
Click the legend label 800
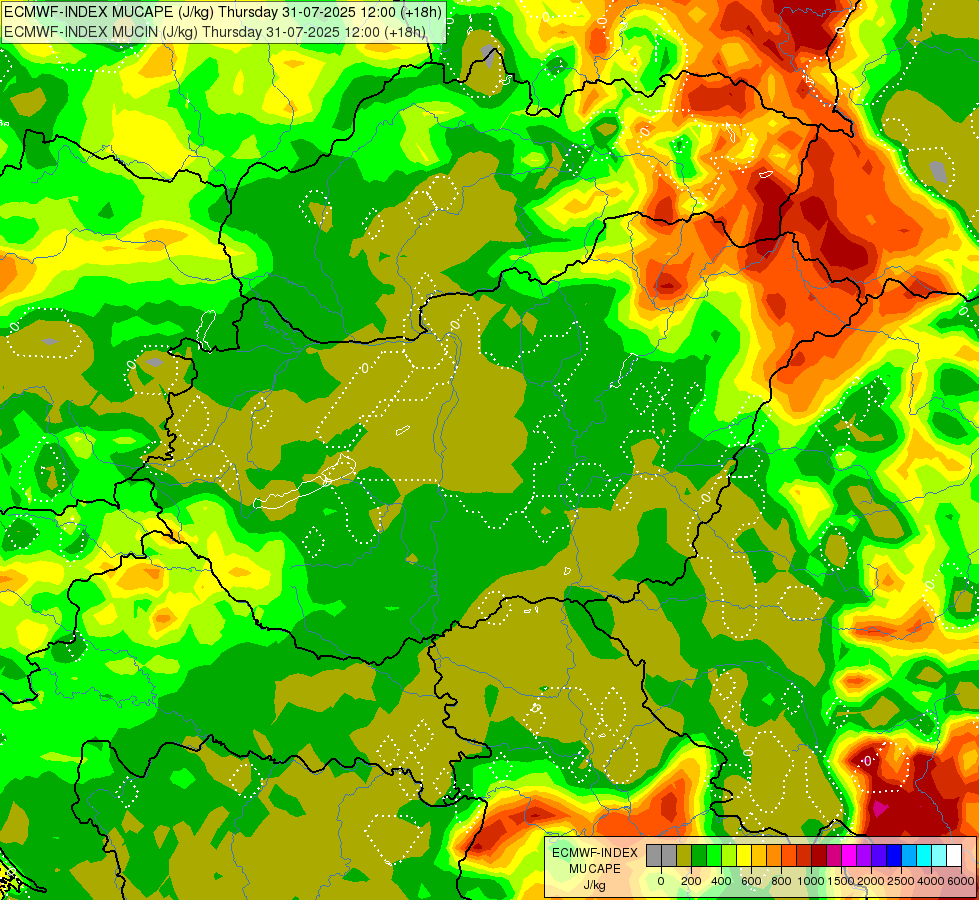pyautogui.click(x=781, y=881)
